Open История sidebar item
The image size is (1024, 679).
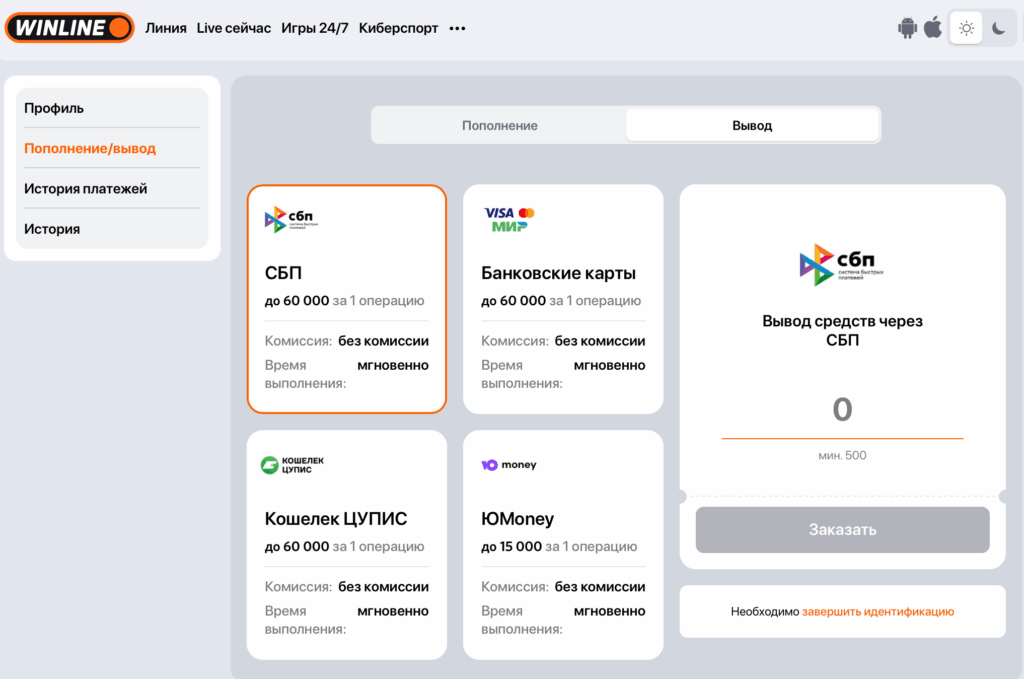[x=112, y=229]
